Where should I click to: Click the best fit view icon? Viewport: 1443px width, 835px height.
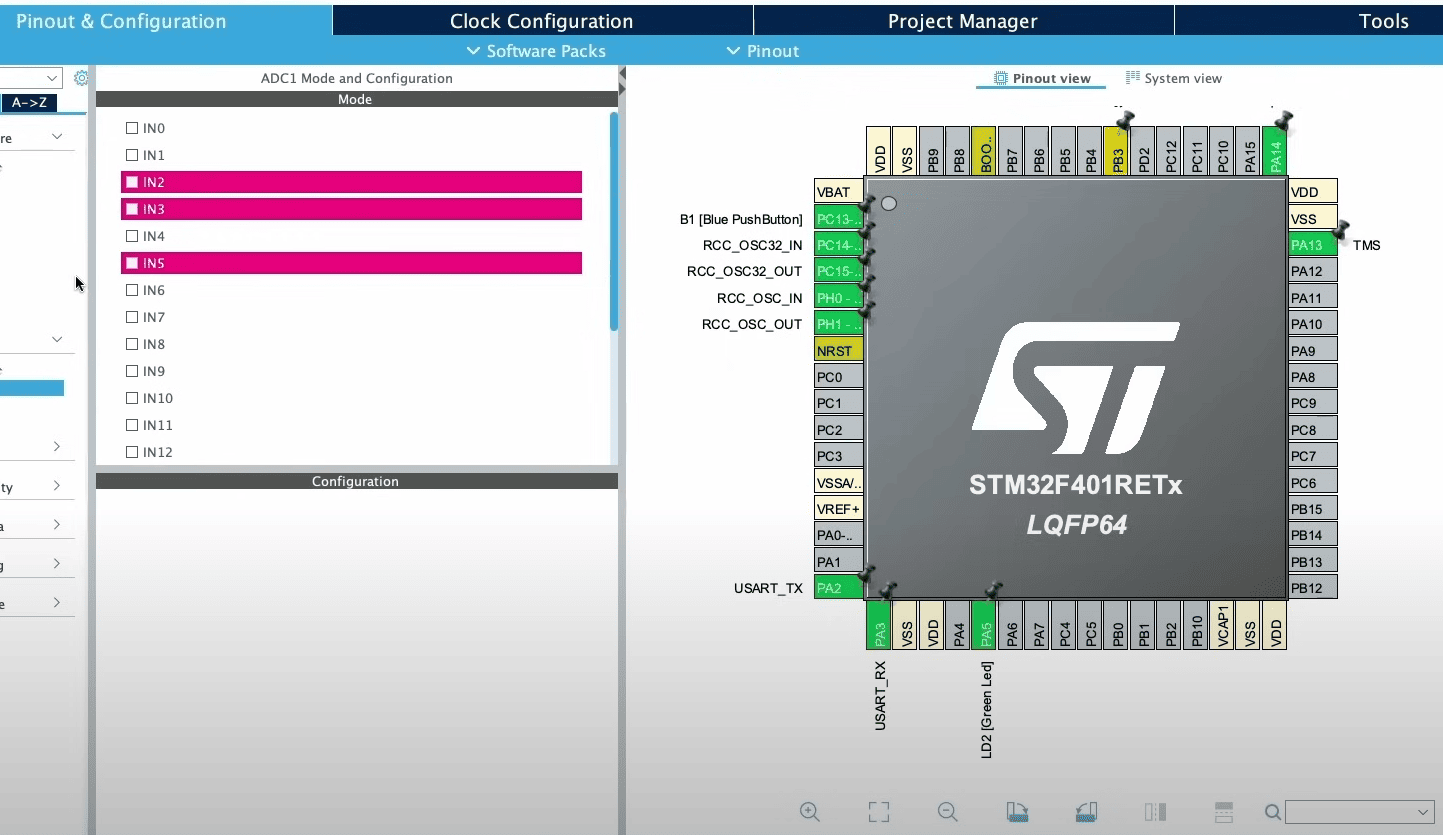[878, 812]
